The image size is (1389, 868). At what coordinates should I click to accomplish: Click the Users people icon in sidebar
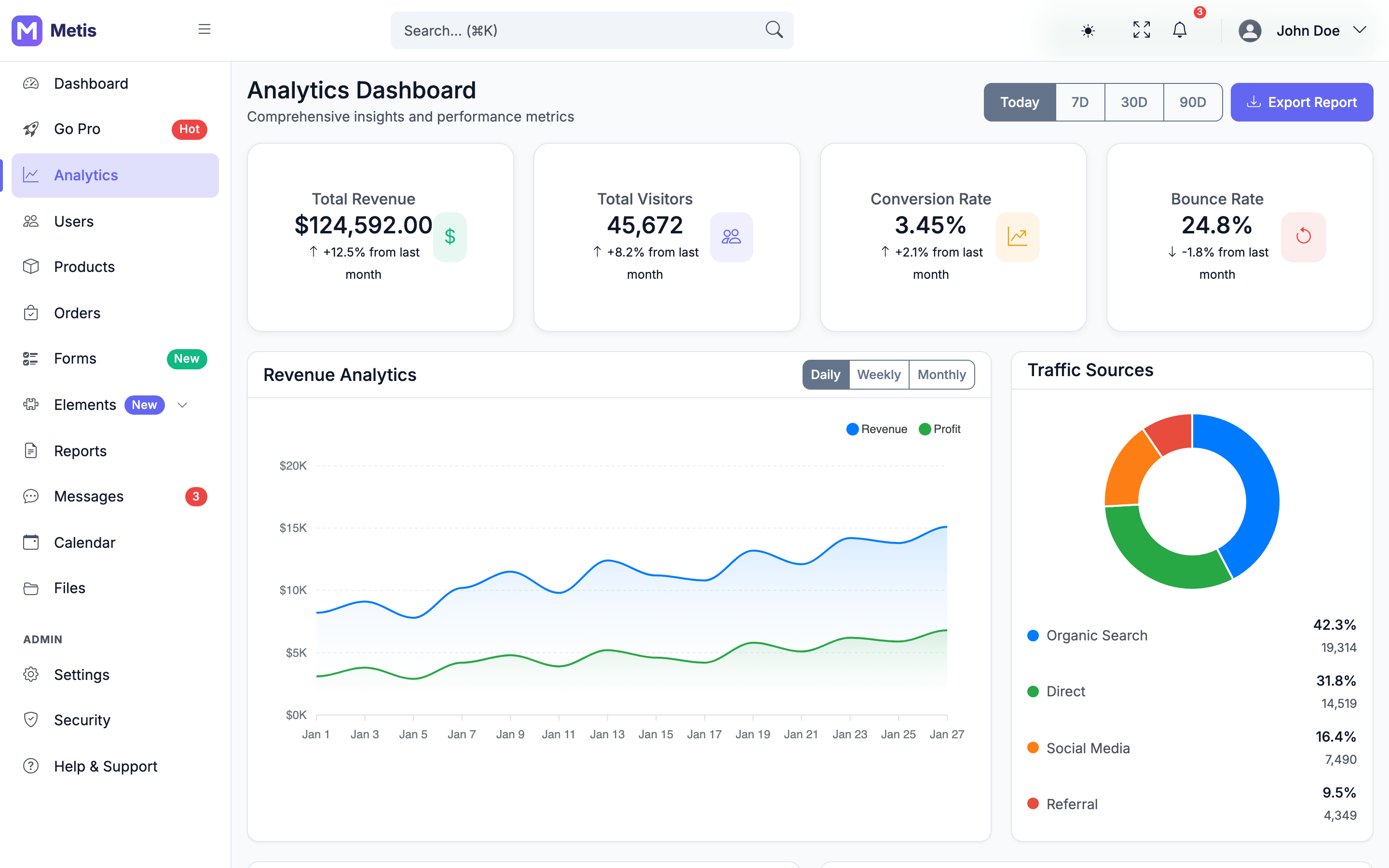[x=31, y=221]
